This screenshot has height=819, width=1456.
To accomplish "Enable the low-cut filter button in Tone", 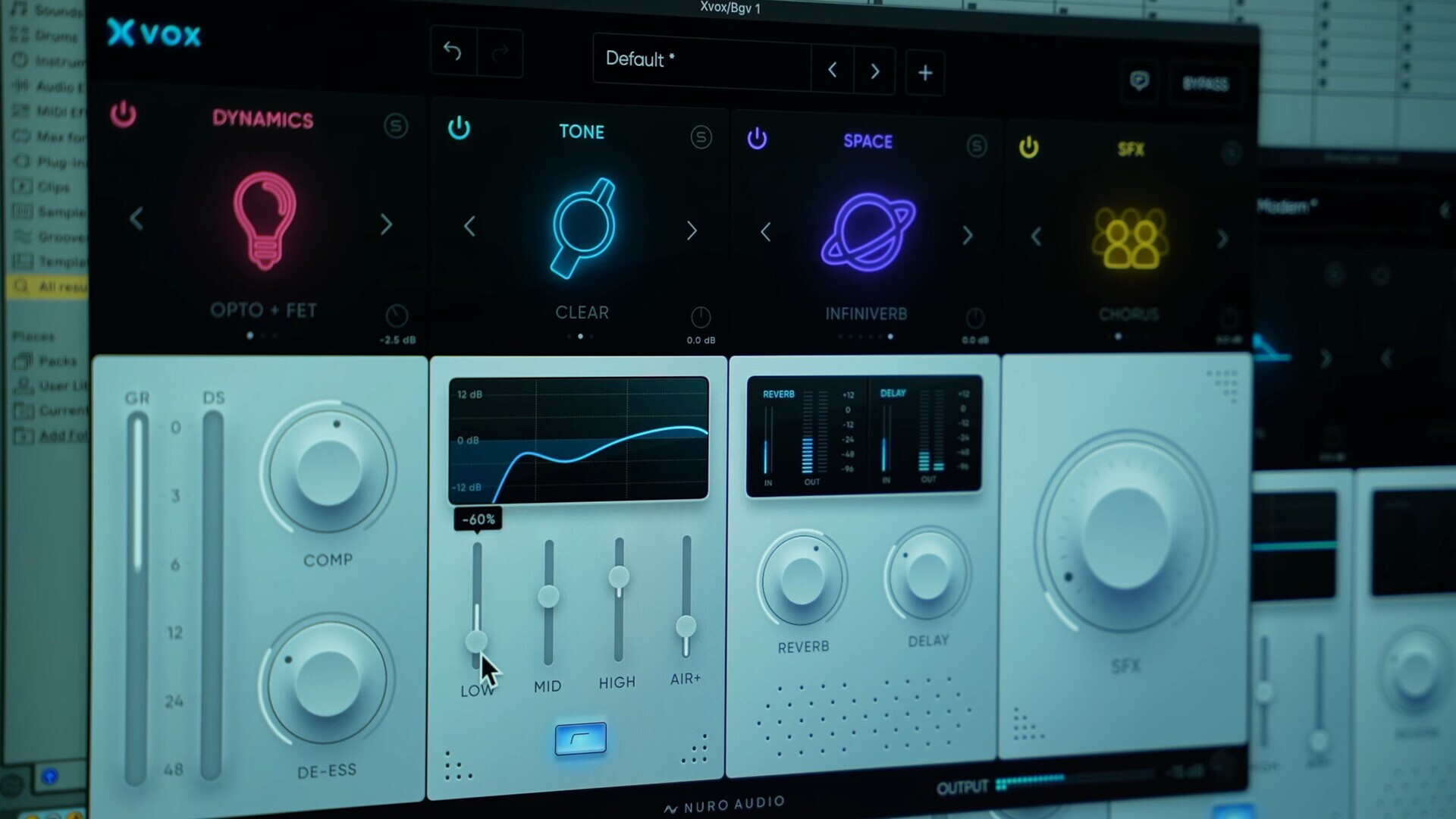I will click(x=580, y=739).
